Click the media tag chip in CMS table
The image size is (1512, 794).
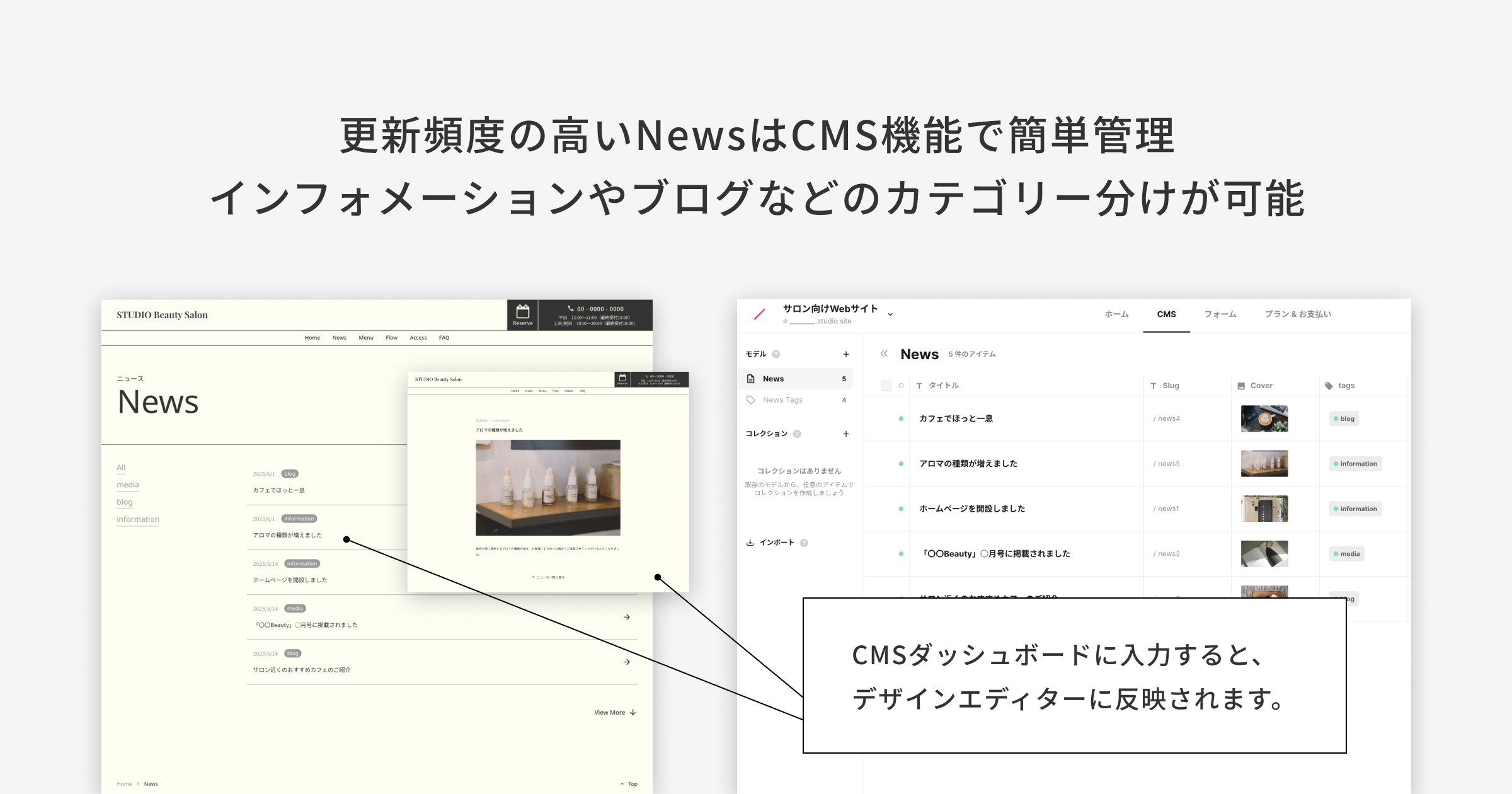[1346, 554]
